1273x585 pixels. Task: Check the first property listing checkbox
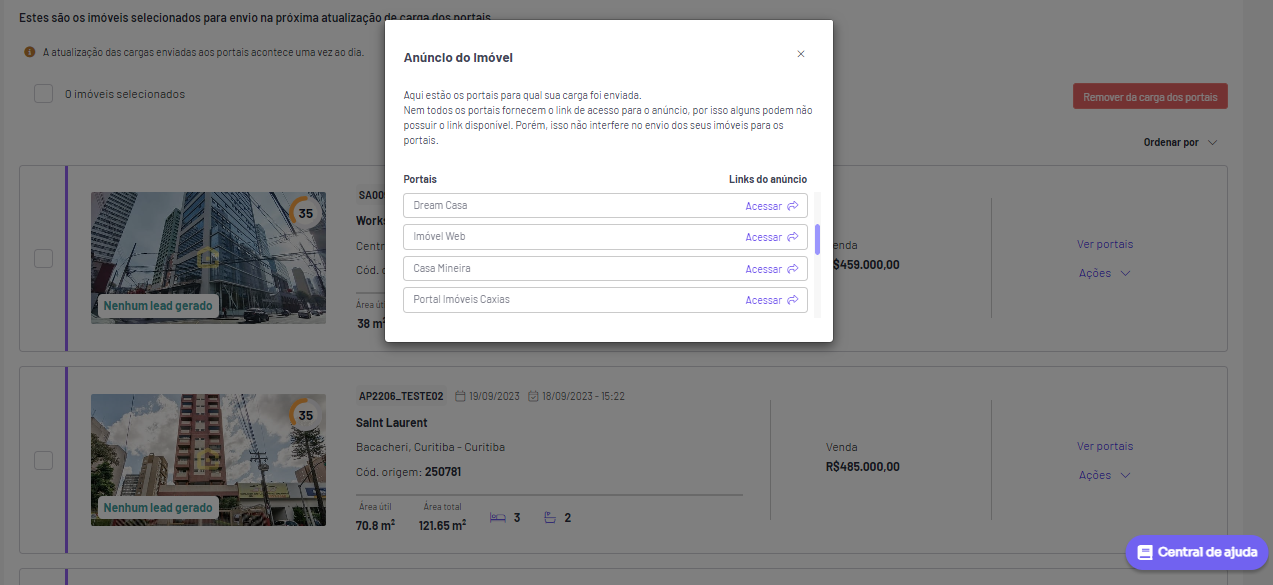click(x=43, y=258)
